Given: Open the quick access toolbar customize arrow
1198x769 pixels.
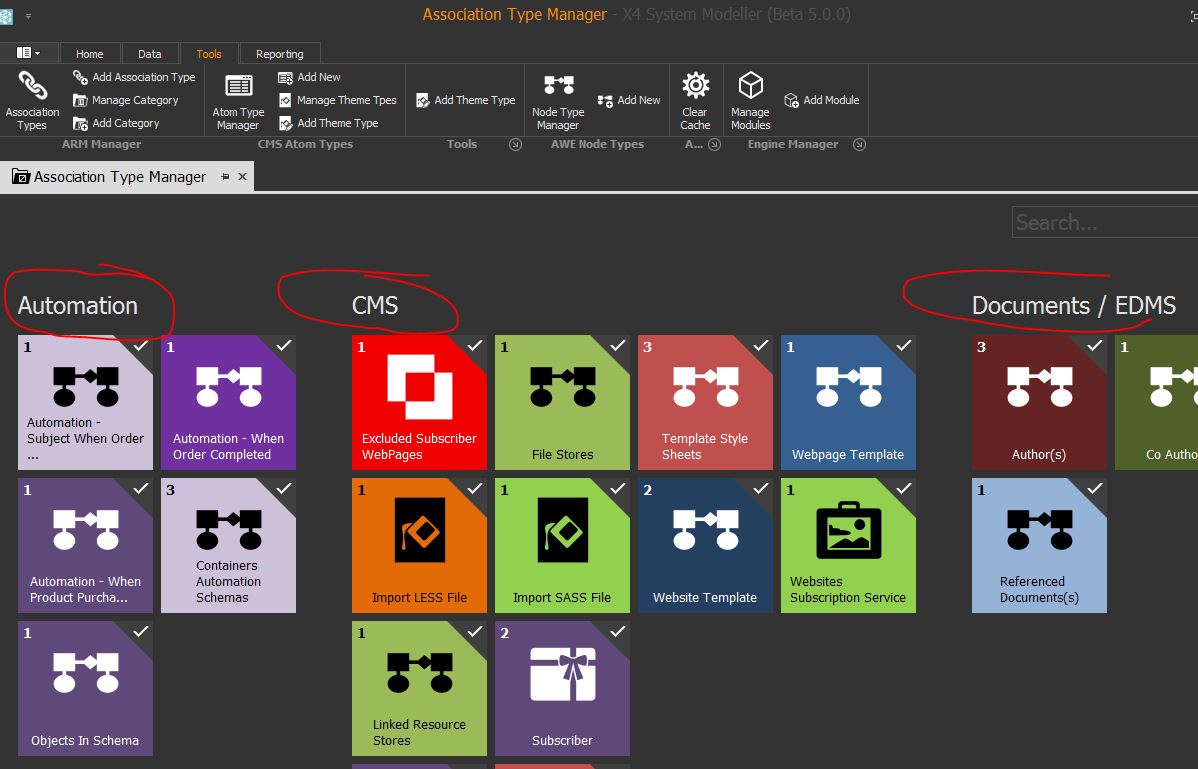Looking at the screenshot, I should [x=28, y=15].
